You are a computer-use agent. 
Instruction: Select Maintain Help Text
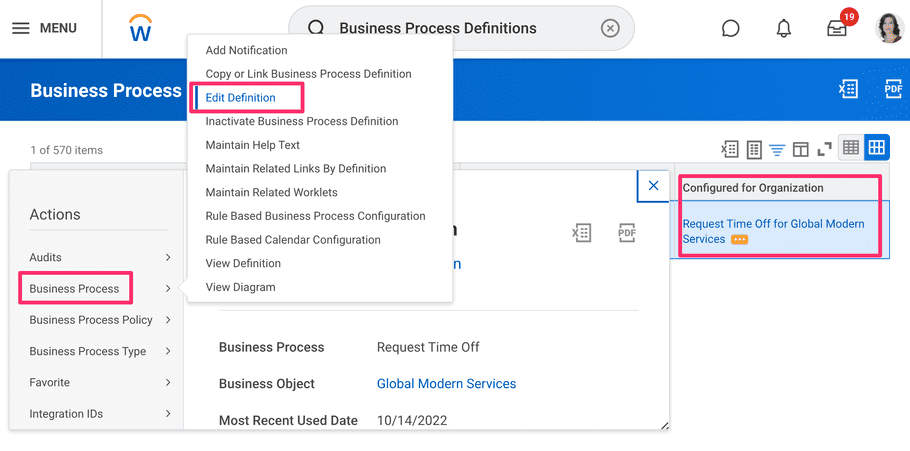[x=252, y=145]
